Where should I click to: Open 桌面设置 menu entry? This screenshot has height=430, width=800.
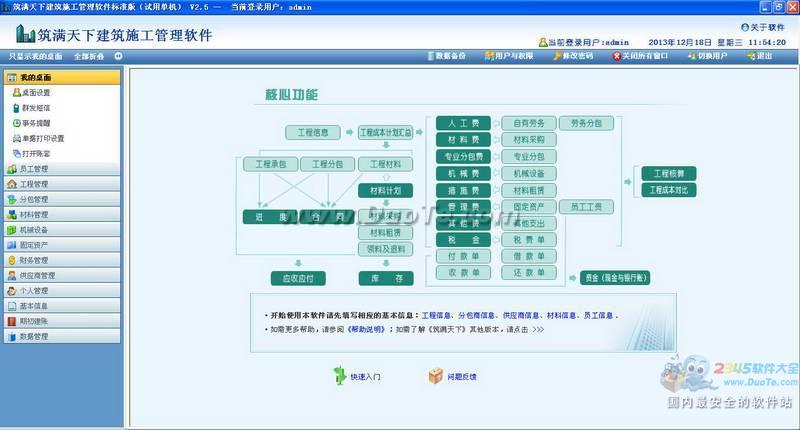point(36,92)
